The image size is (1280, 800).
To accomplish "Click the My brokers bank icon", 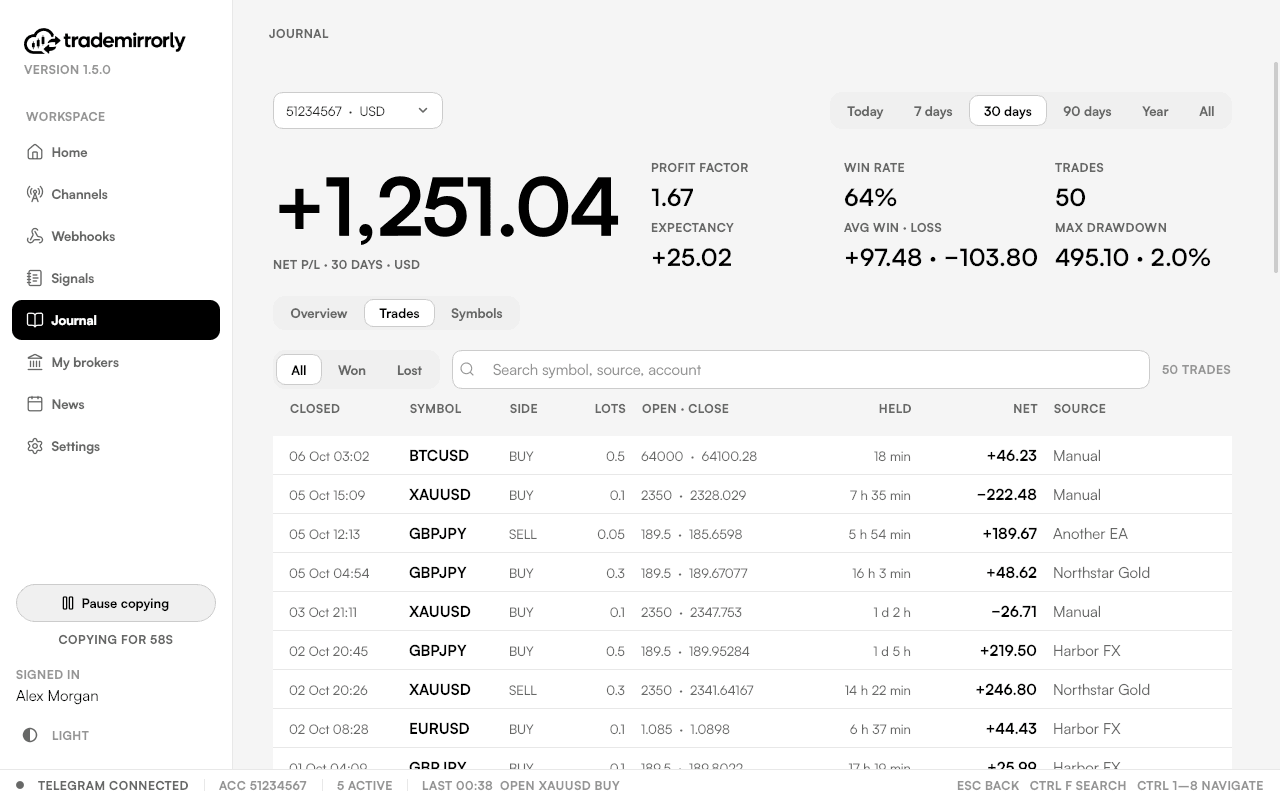I will [35, 362].
